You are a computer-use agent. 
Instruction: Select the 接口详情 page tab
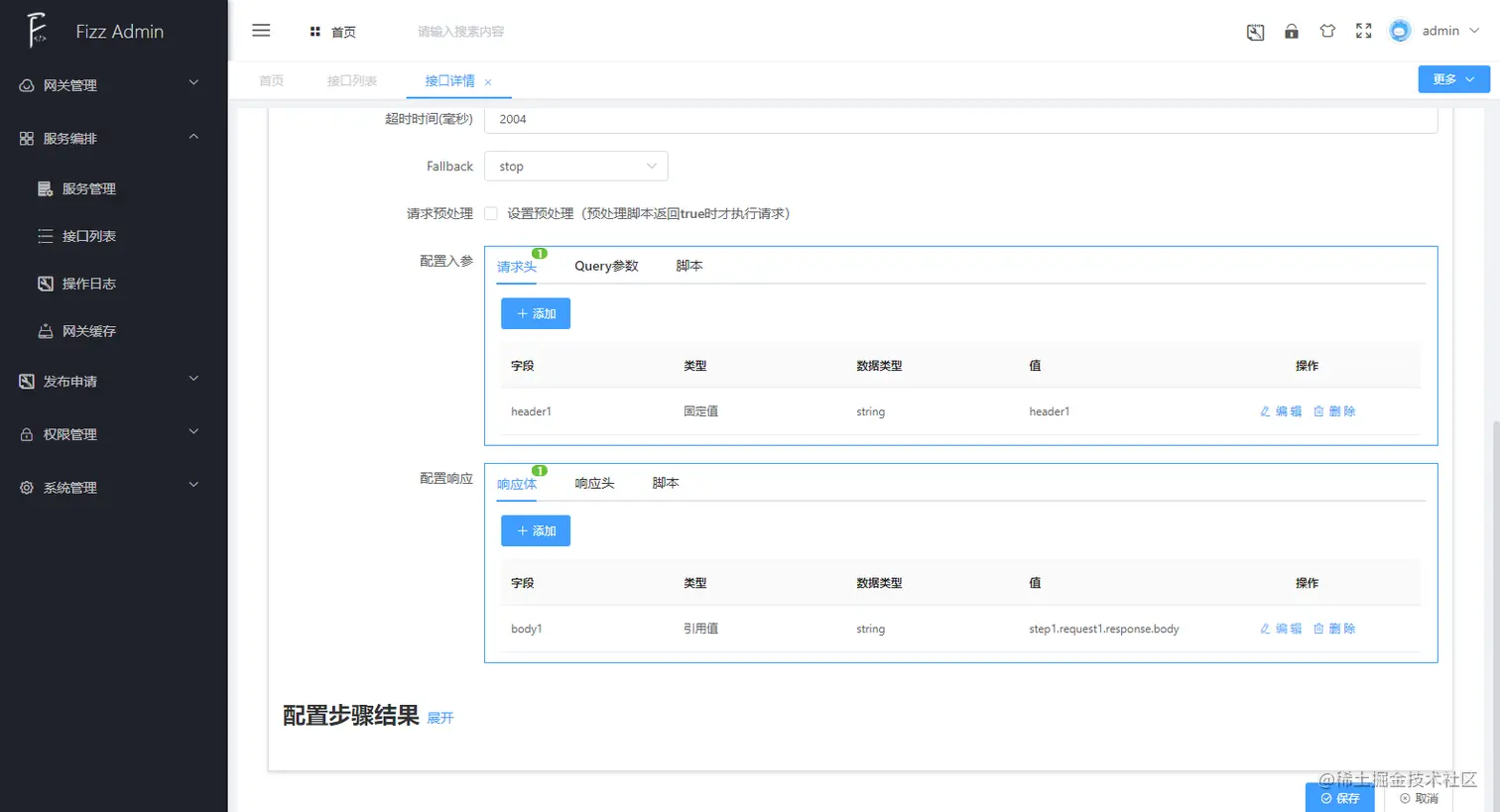point(449,80)
